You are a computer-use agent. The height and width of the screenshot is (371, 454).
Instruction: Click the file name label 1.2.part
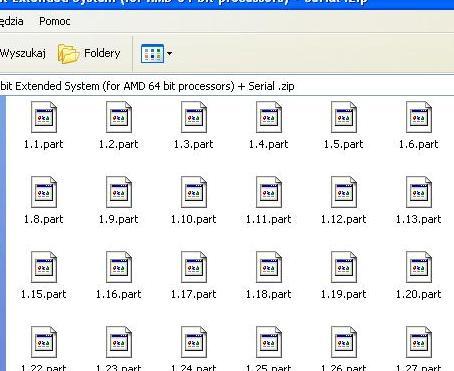tap(119, 144)
